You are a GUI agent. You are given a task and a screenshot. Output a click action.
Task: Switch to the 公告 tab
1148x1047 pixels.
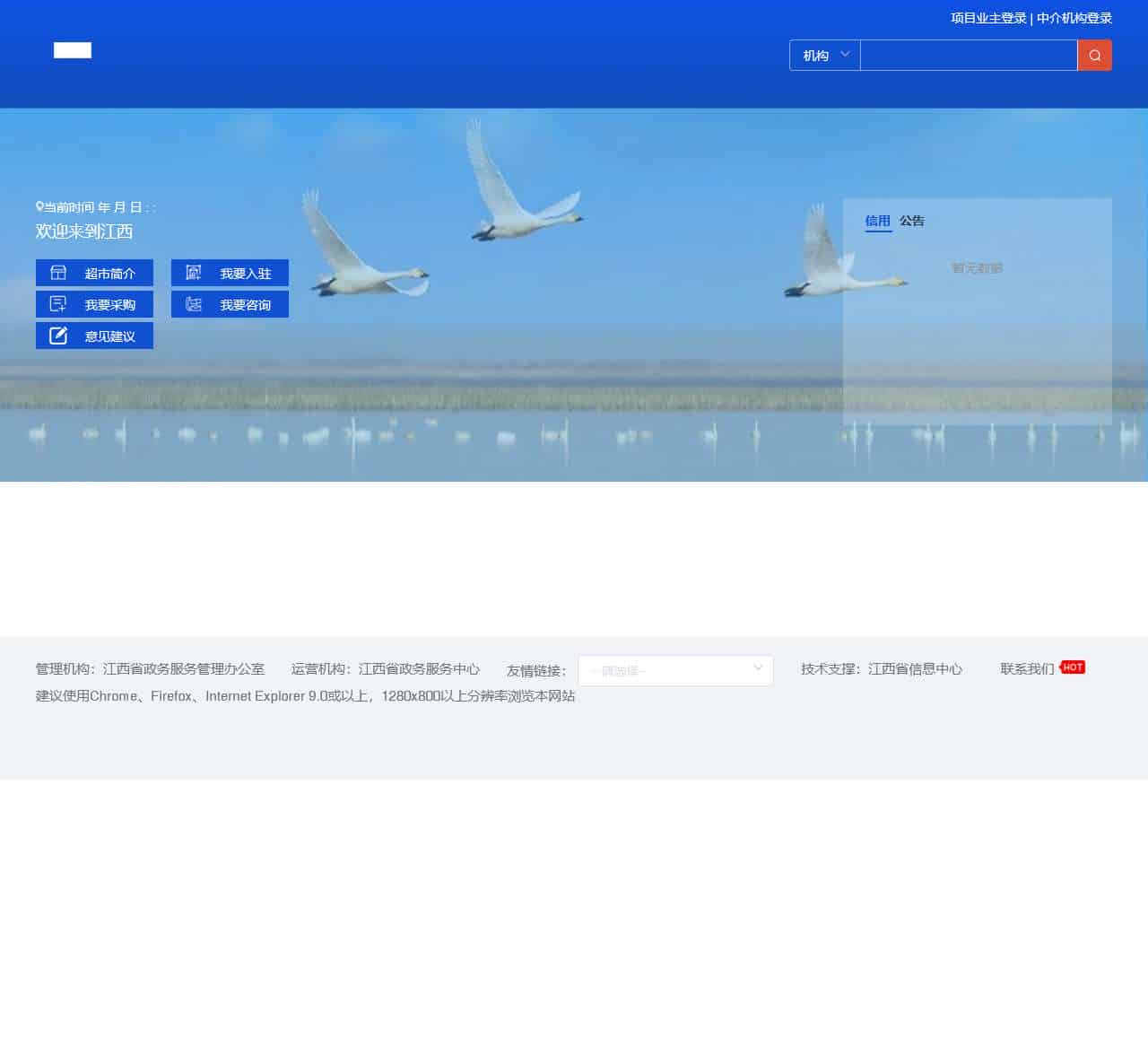pos(912,221)
